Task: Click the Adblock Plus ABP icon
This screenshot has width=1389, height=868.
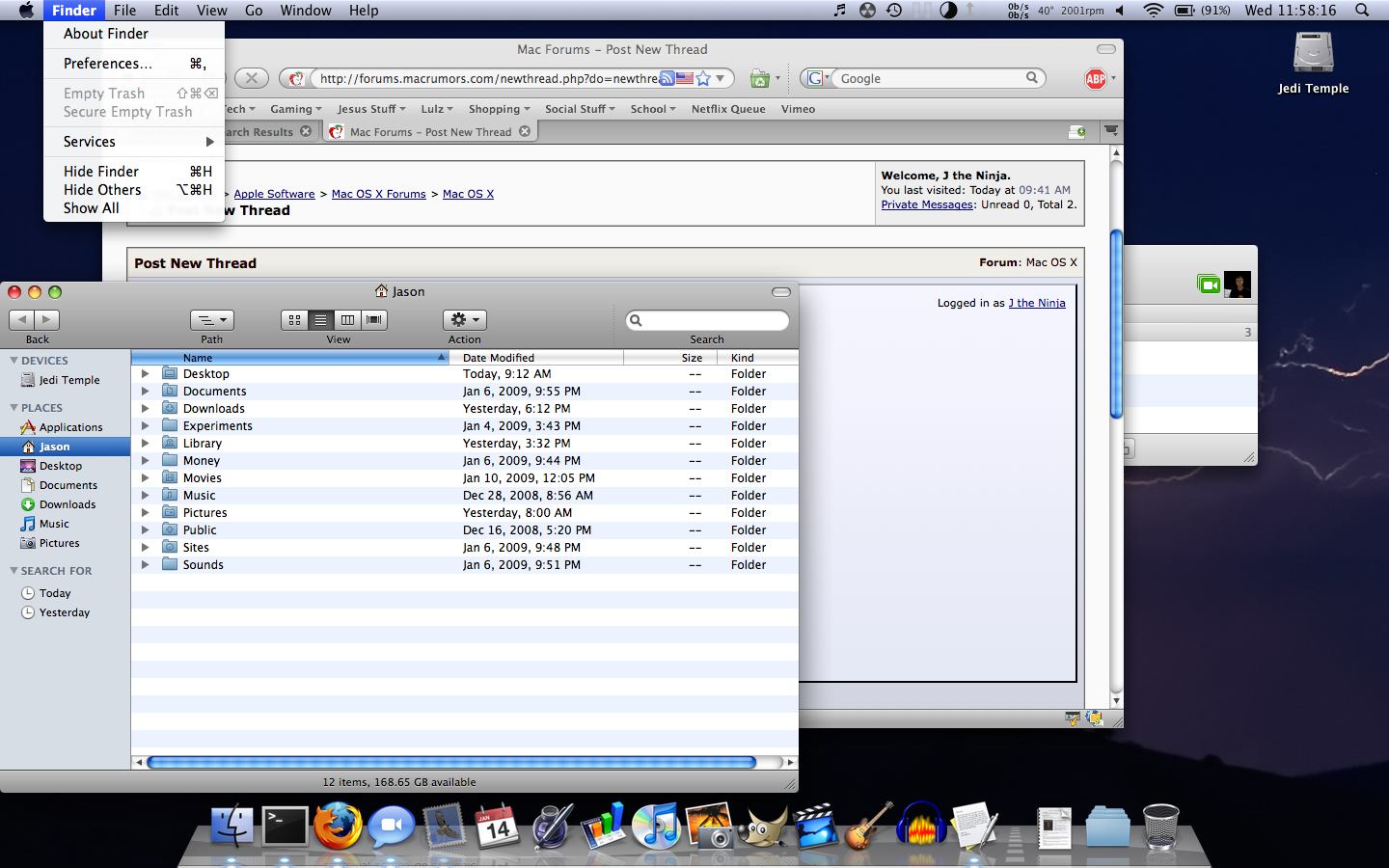Action: (1096, 79)
